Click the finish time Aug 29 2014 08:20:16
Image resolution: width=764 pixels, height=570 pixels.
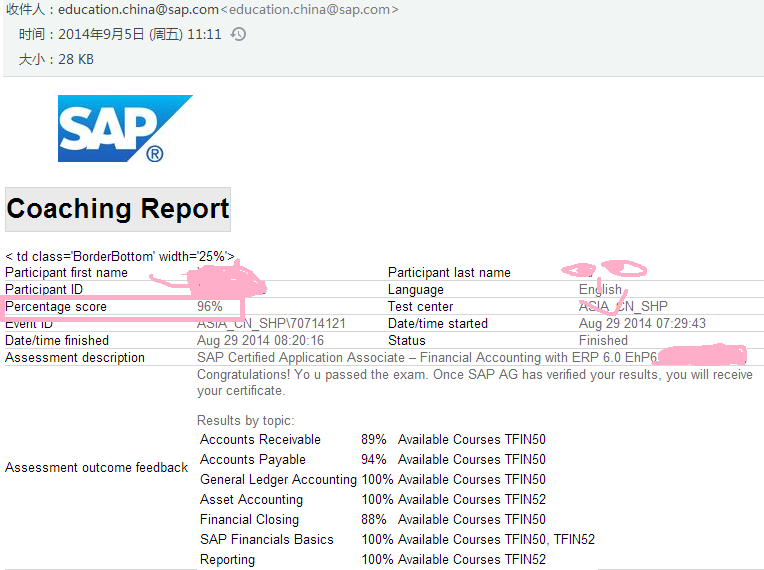point(260,341)
